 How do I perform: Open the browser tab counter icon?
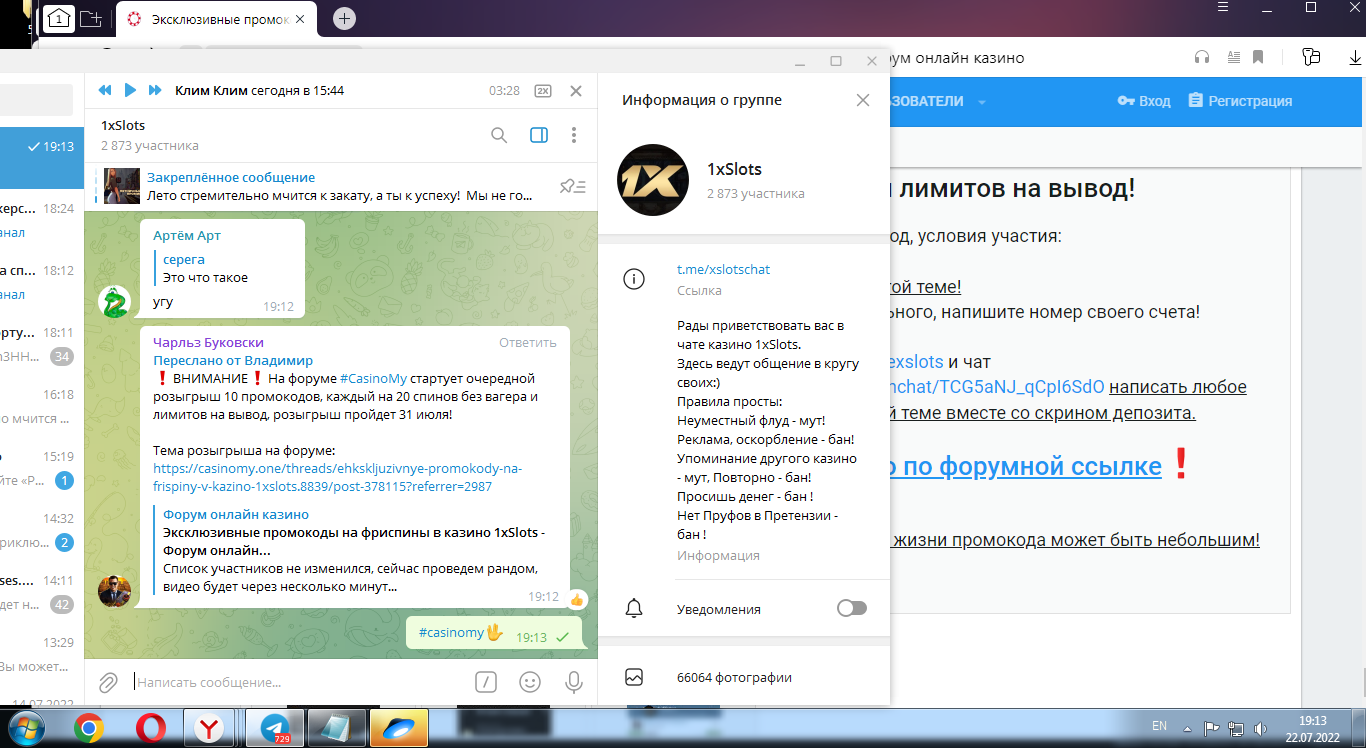tap(59, 18)
